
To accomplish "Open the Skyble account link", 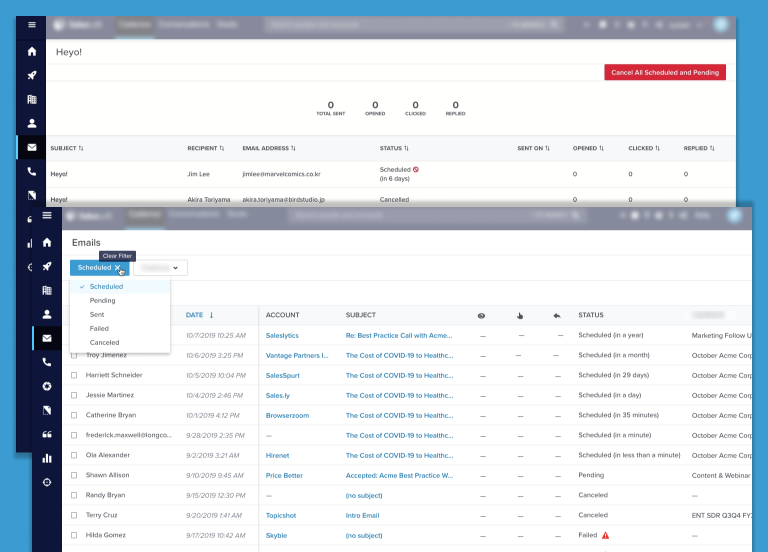I will [x=276, y=535].
